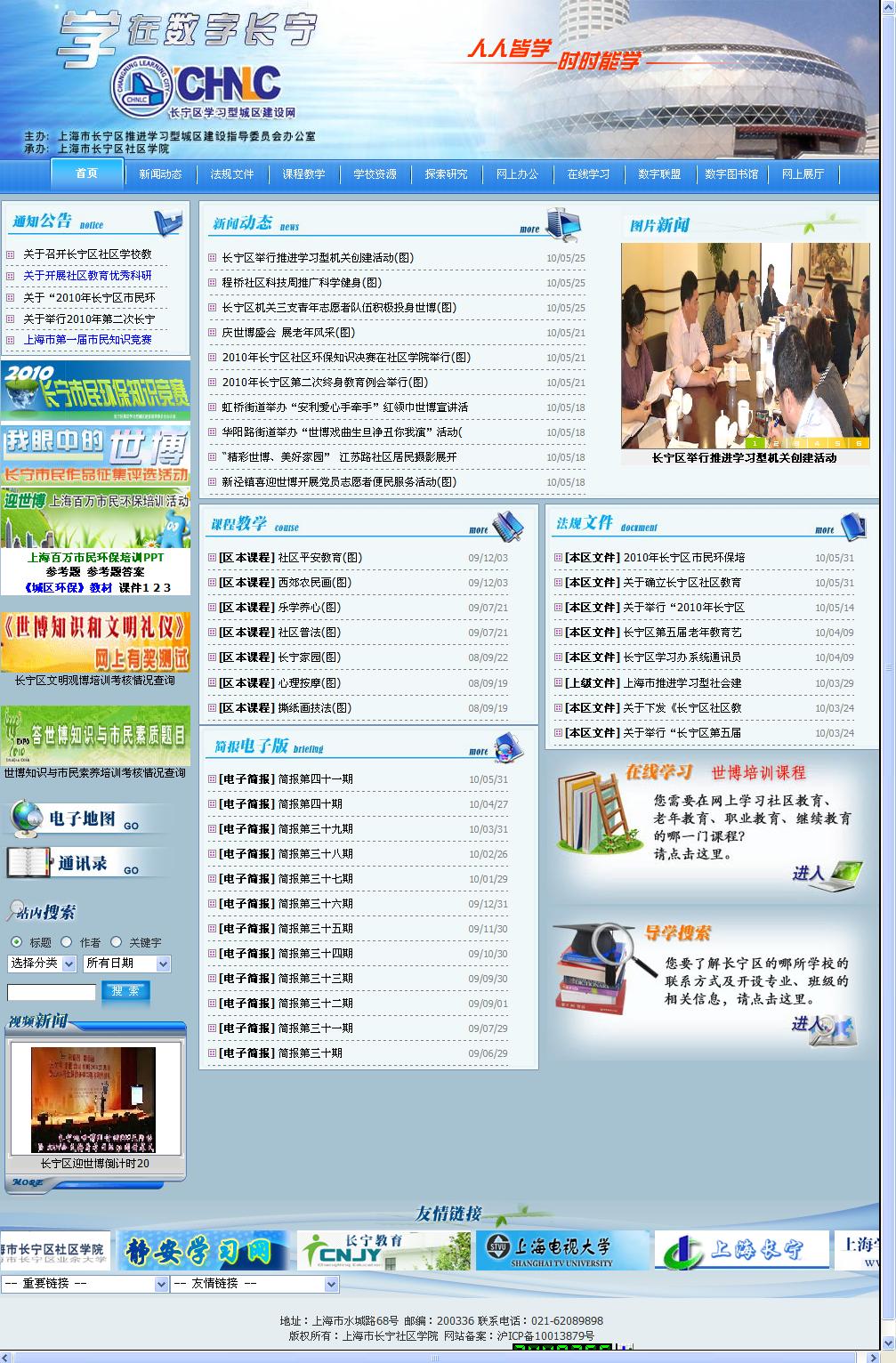896x1363 pixels.
Task: Open 新闻动态 in navigation bar
Action: (x=160, y=174)
